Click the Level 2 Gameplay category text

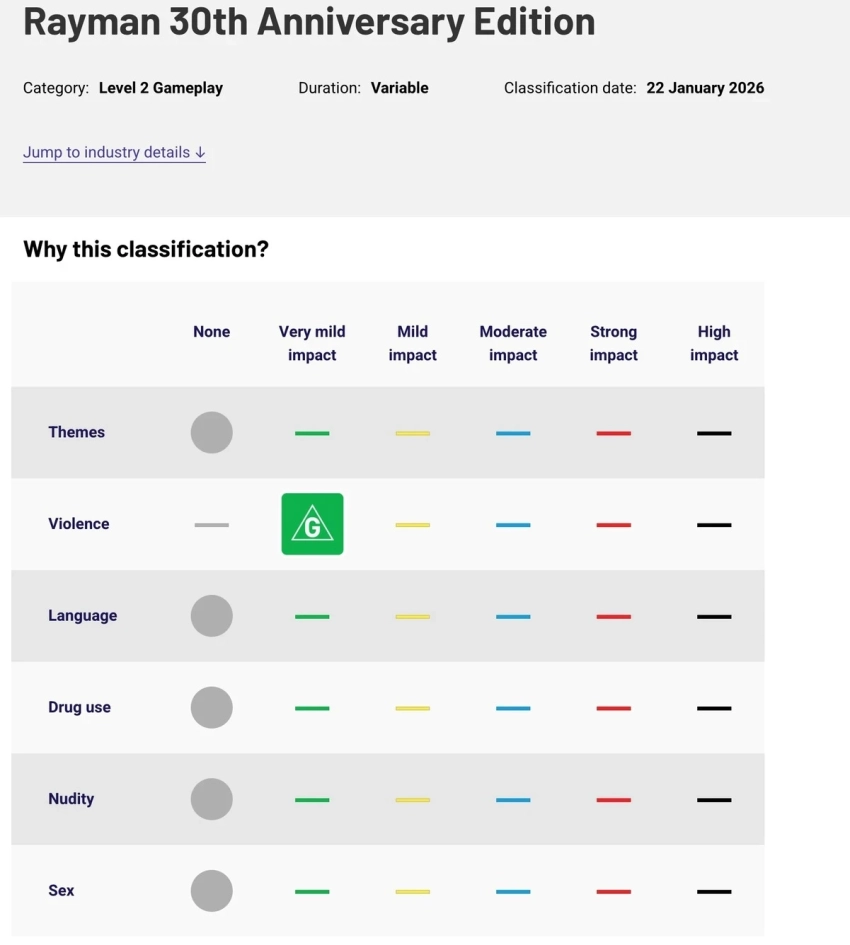coord(161,88)
